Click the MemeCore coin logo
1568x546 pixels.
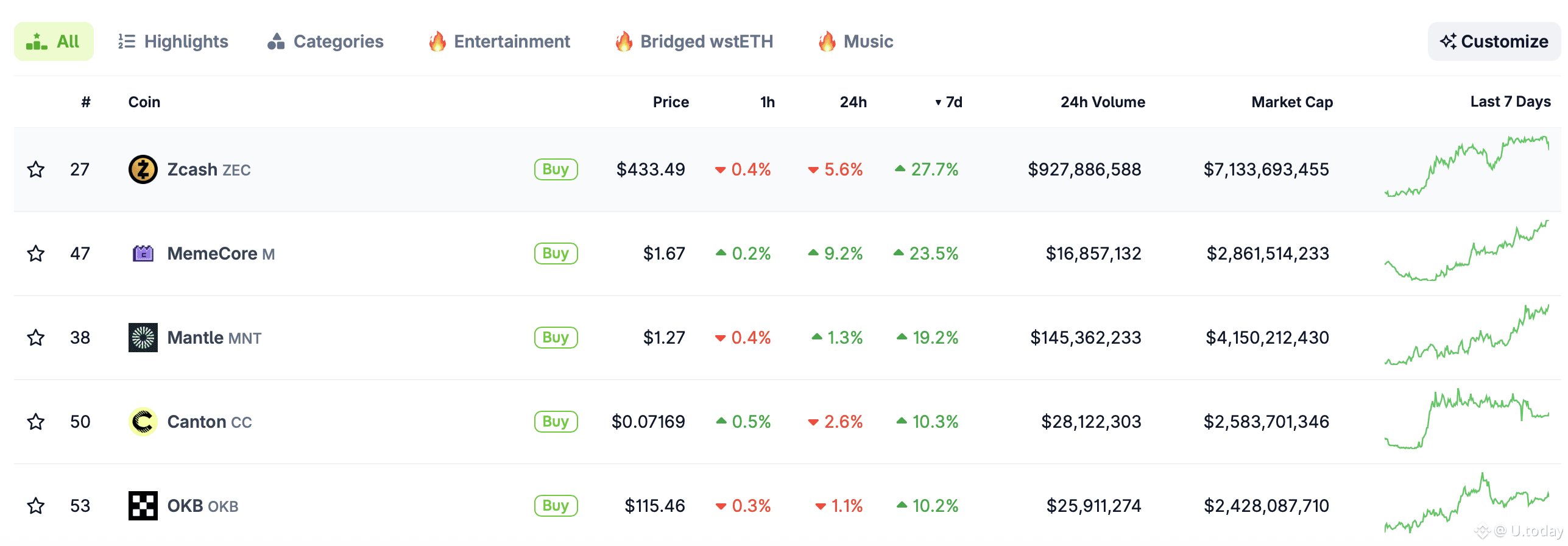coord(143,253)
